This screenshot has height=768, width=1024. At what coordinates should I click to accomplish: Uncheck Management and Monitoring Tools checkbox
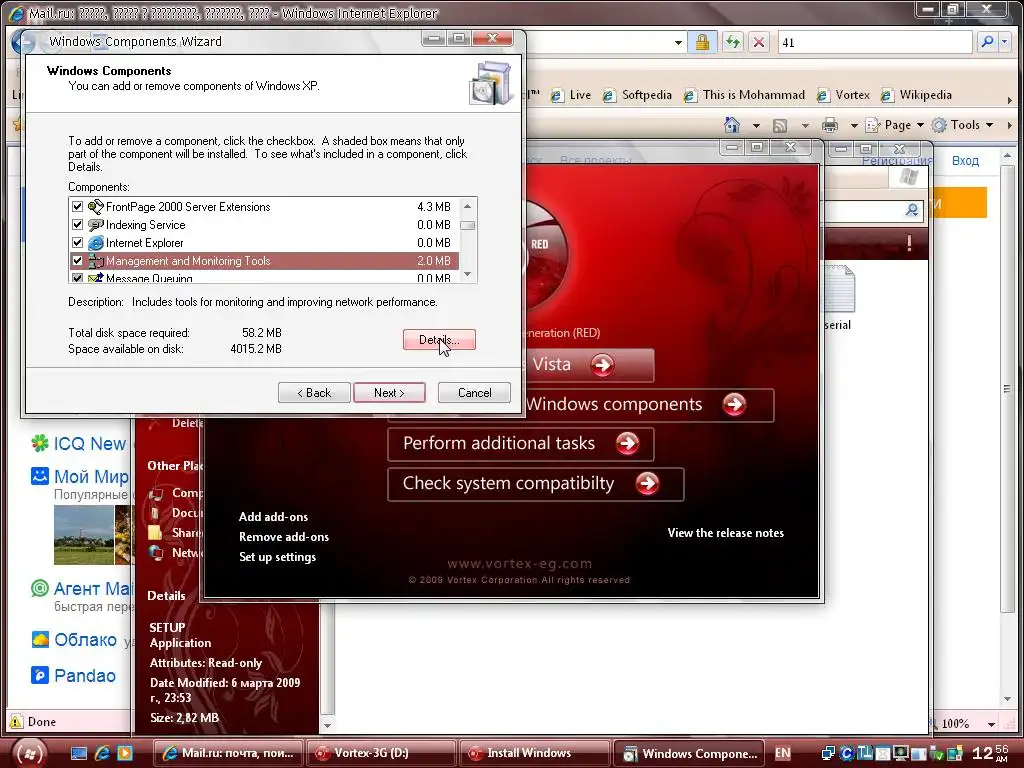click(77, 261)
